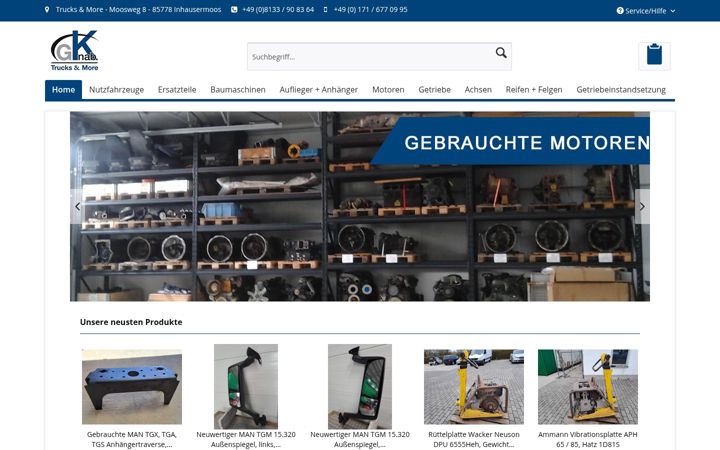
Task: Open the Achsen menu
Action: pos(478,90)
